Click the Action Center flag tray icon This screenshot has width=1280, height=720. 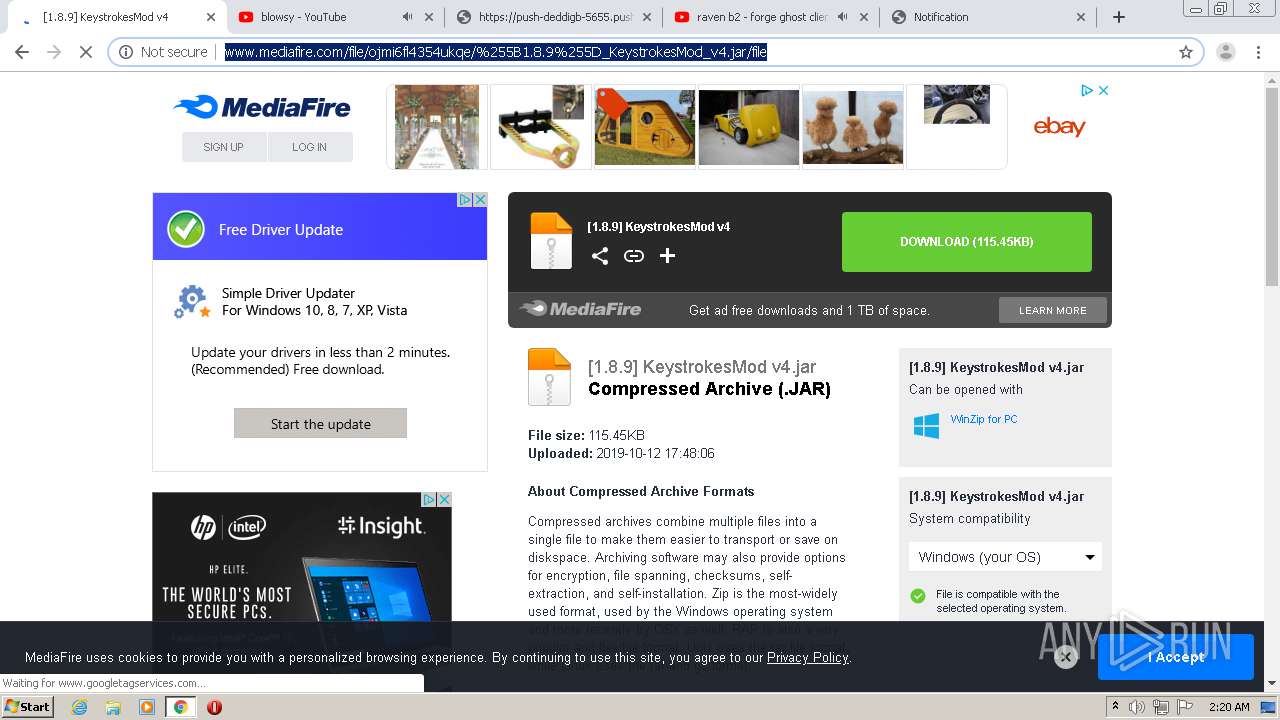coord(1185,707)
